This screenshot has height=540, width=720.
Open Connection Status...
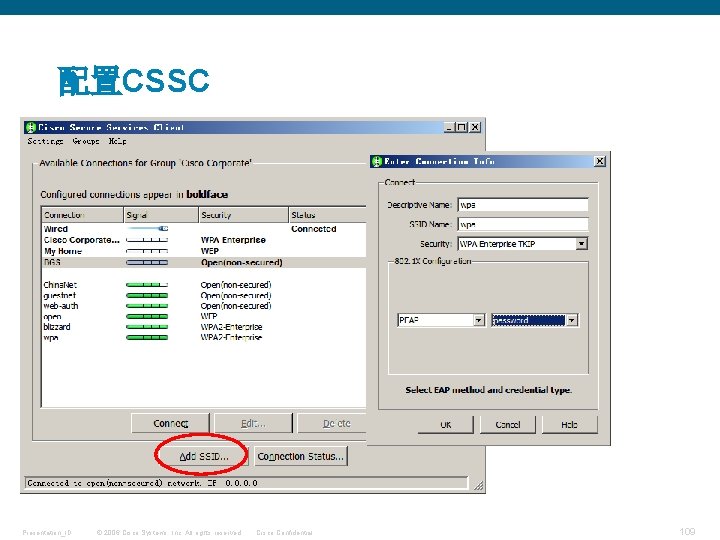click(x=300, y=456)
